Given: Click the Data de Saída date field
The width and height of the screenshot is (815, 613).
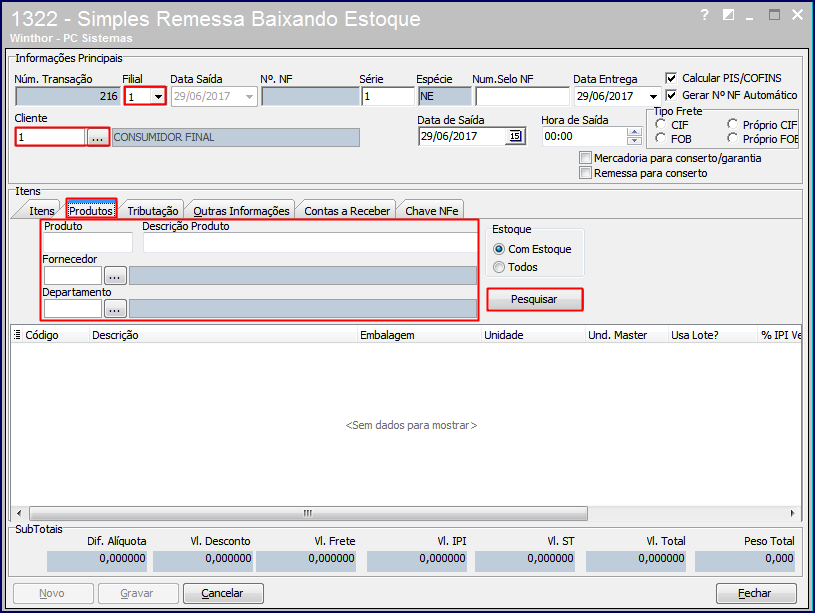Looking at the screenshot, I should (463, 136).
